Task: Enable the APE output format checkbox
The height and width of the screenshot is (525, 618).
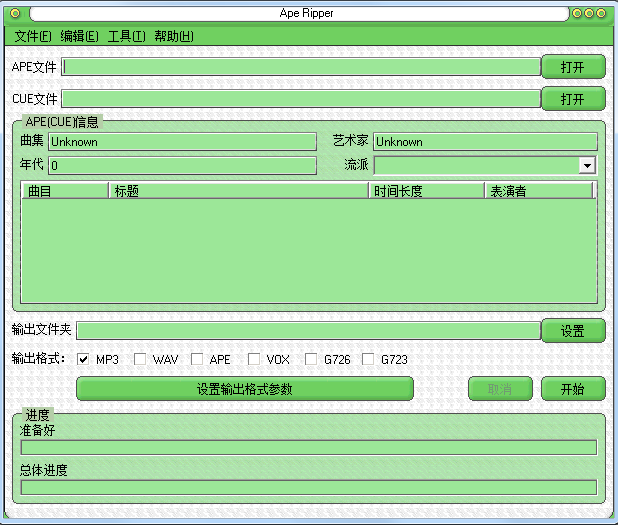Action: [197, 359]
